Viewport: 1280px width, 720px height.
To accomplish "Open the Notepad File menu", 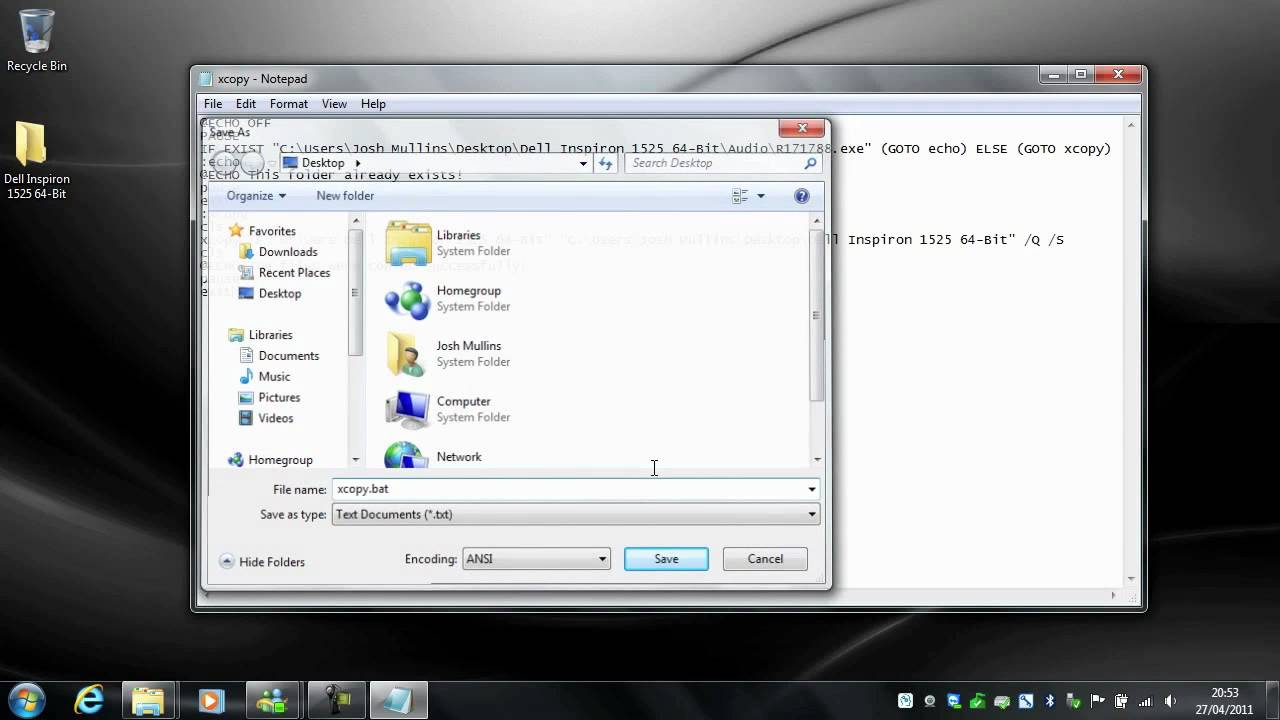I will coord(213,104).
